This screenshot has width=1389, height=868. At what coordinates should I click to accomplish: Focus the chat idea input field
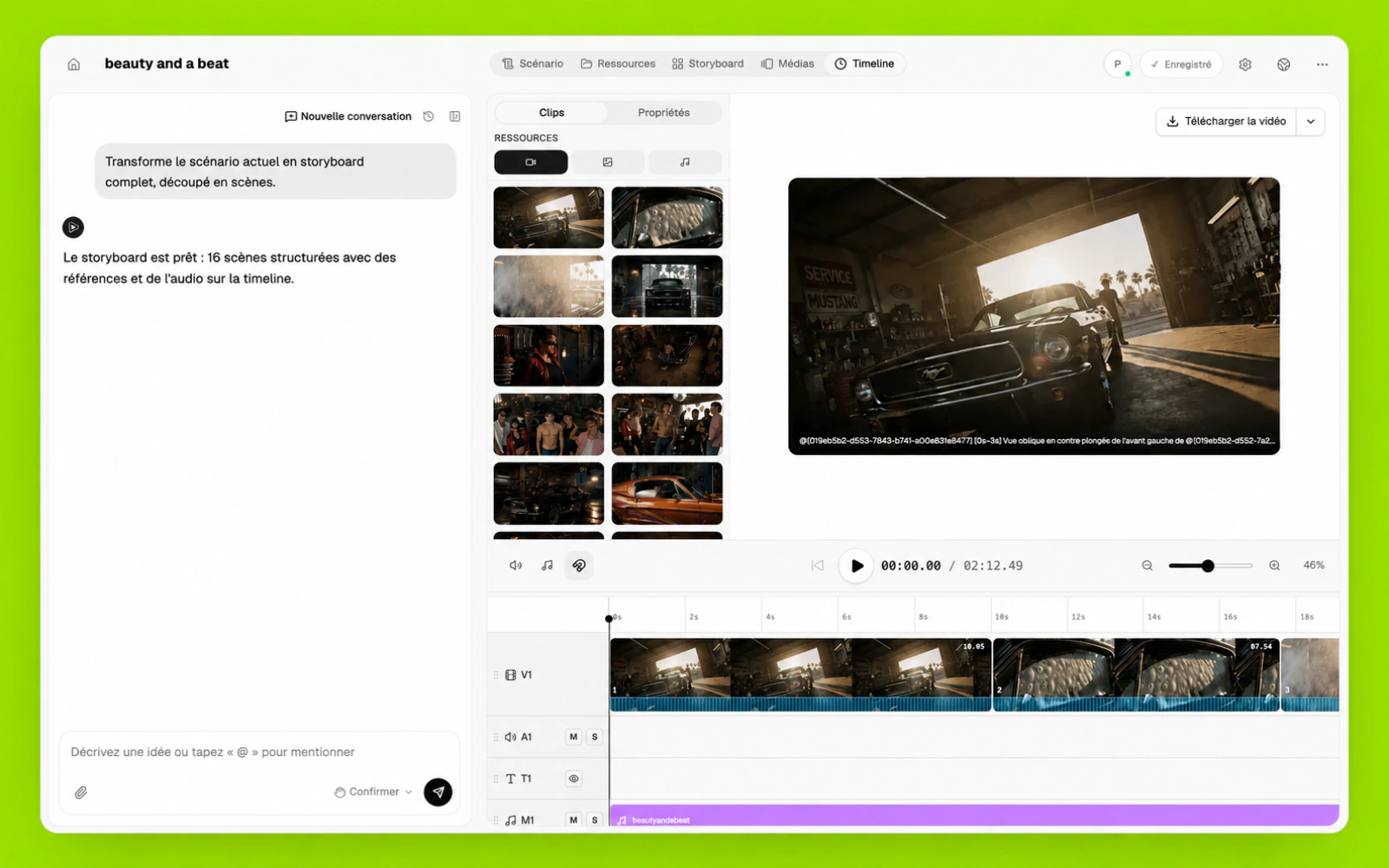pos(259,752)
